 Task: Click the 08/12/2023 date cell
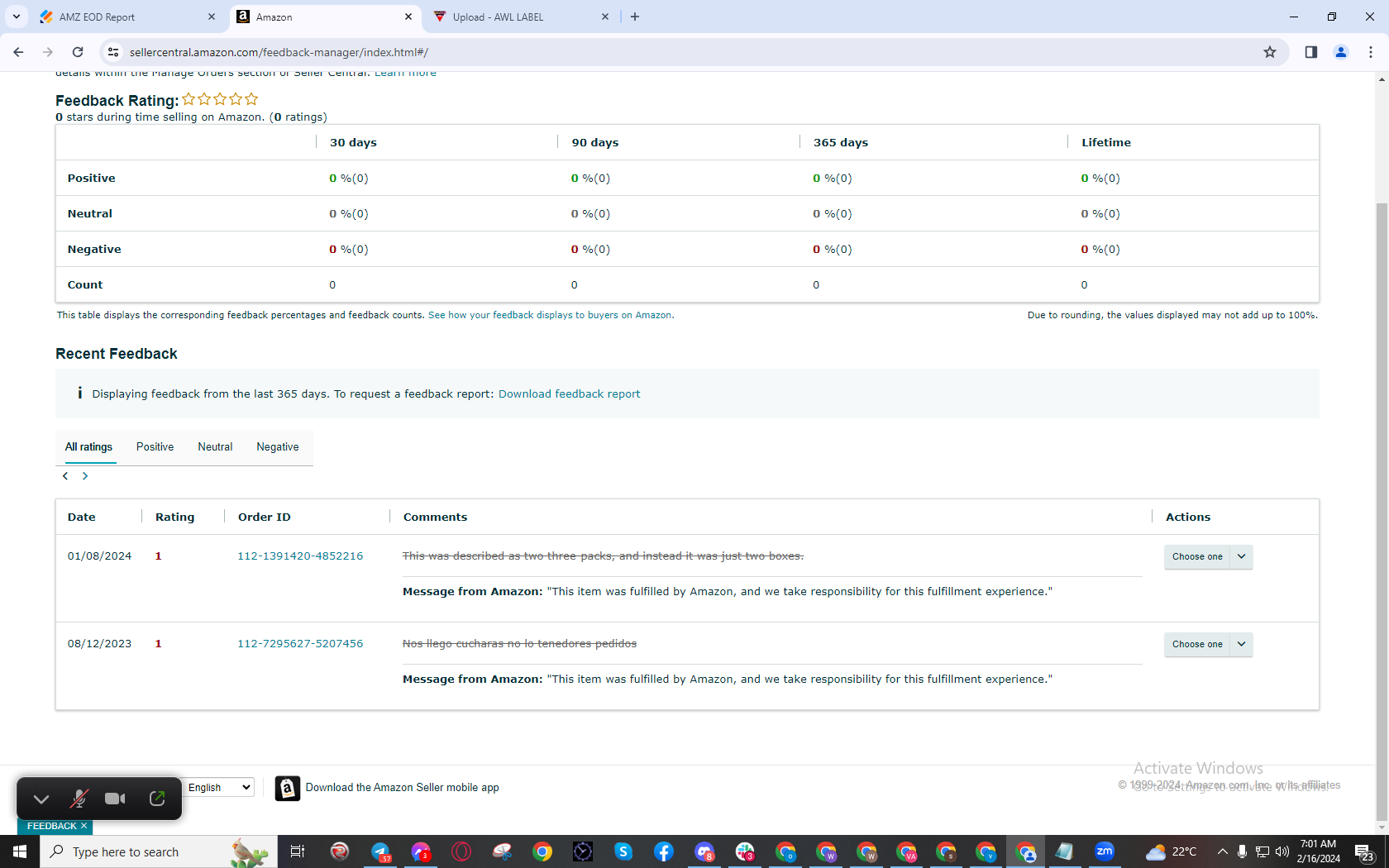pyautogui.click(x=99, y=644)
